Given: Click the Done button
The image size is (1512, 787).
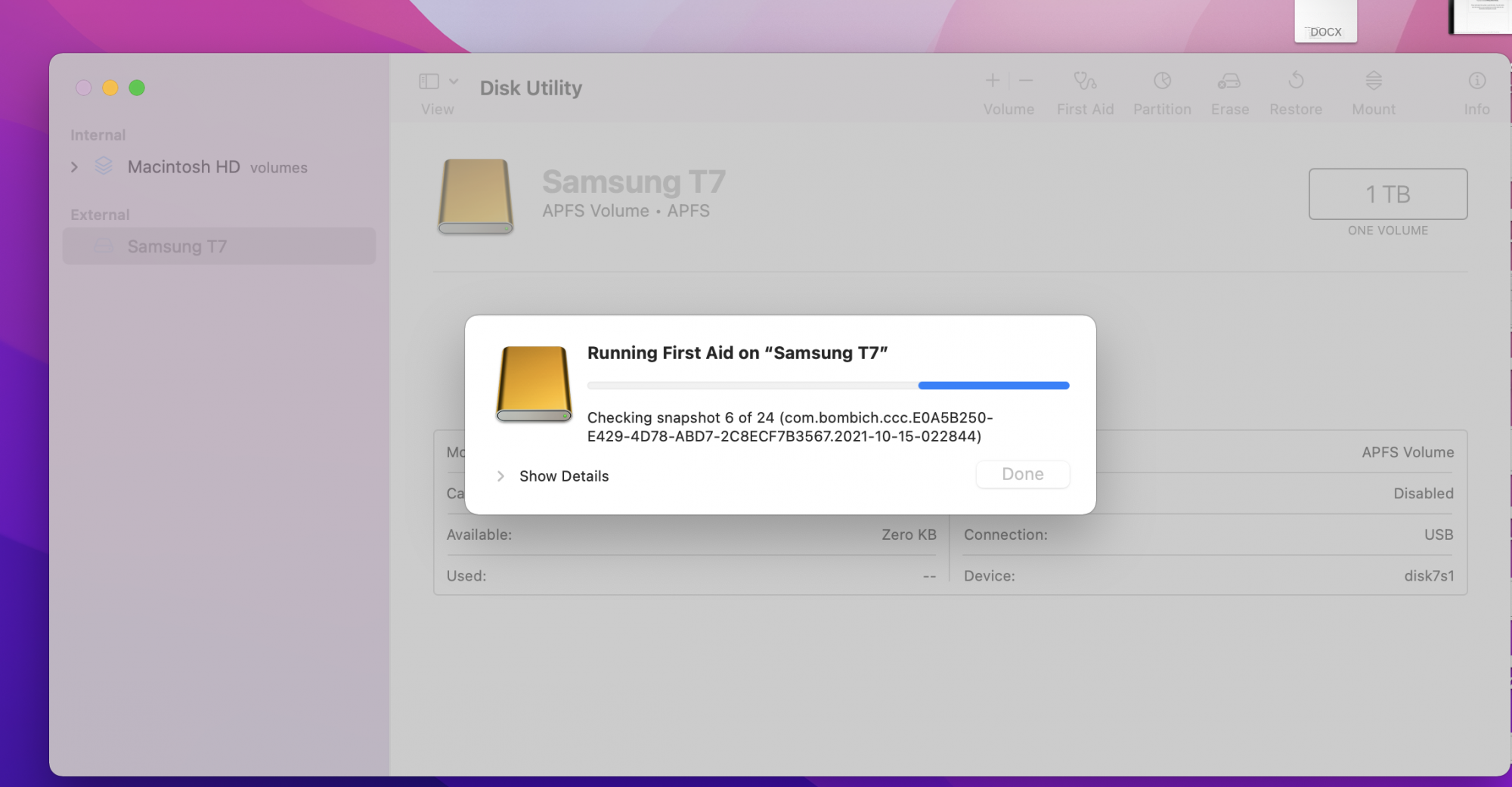Looking at the screenshot, I should click(x=1023, y=475).
